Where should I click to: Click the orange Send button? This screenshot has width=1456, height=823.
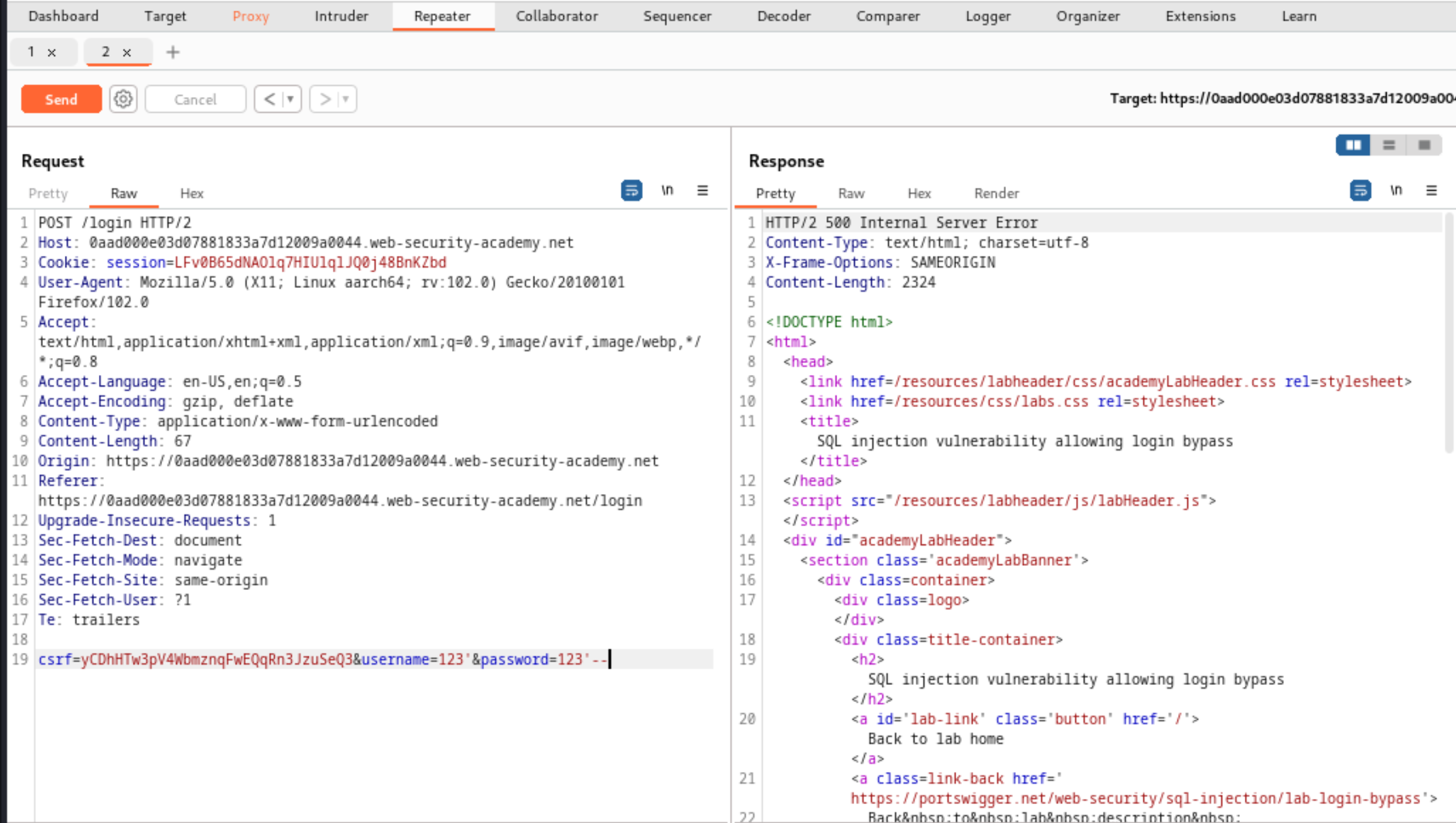61,99
